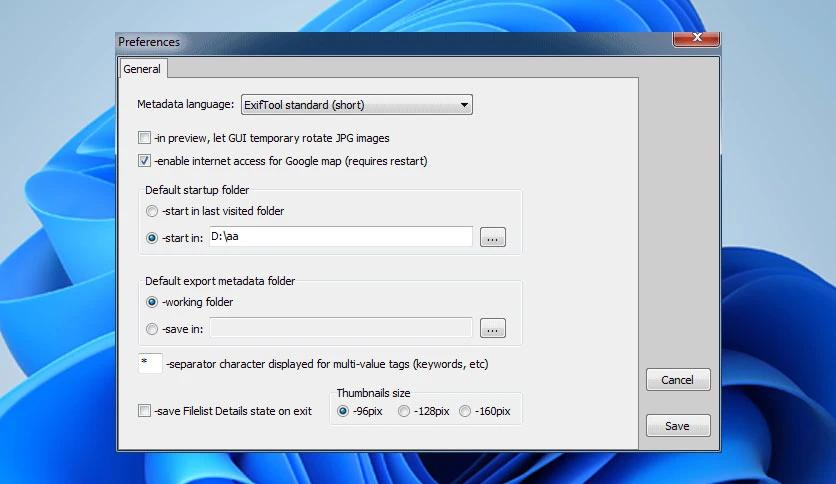836x484 pixels.
Task: Uncheck internet access for Google map
Action: (x=144, y=161)
